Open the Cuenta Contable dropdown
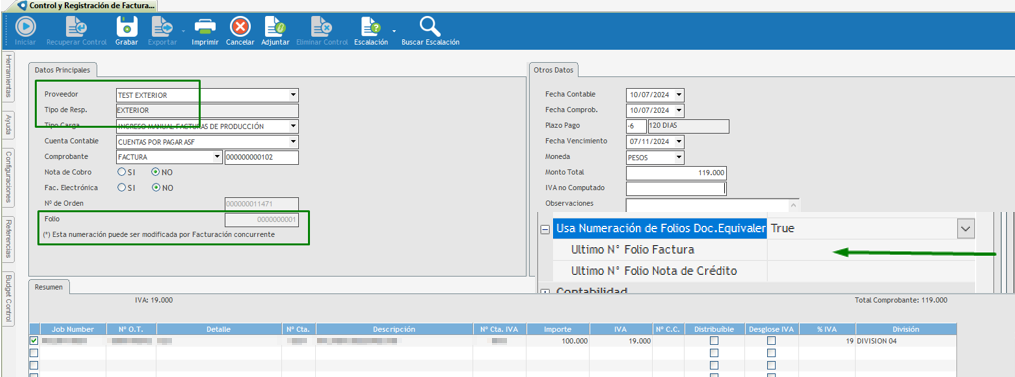The height and width of the screenshot is (377, 1015). pyautogui.click(x=293, y=141)
